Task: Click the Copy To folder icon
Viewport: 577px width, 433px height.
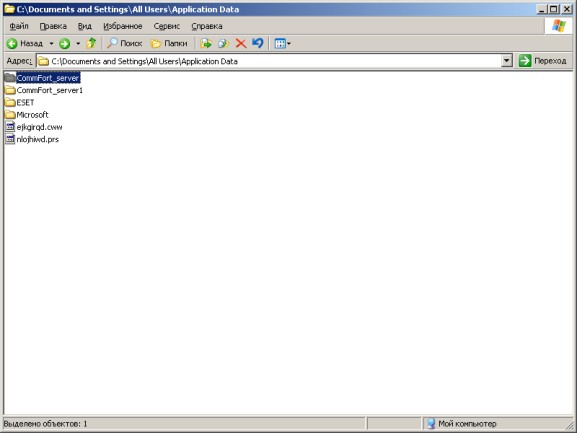Action: tap(223, 43)
